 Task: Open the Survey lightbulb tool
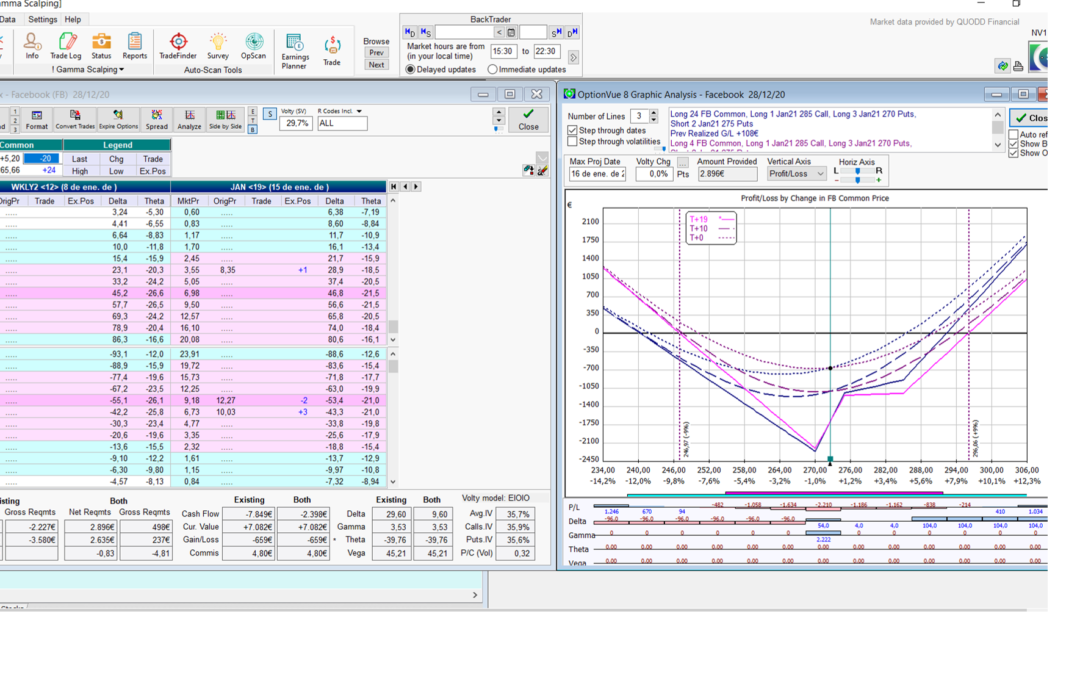(218, 46)
